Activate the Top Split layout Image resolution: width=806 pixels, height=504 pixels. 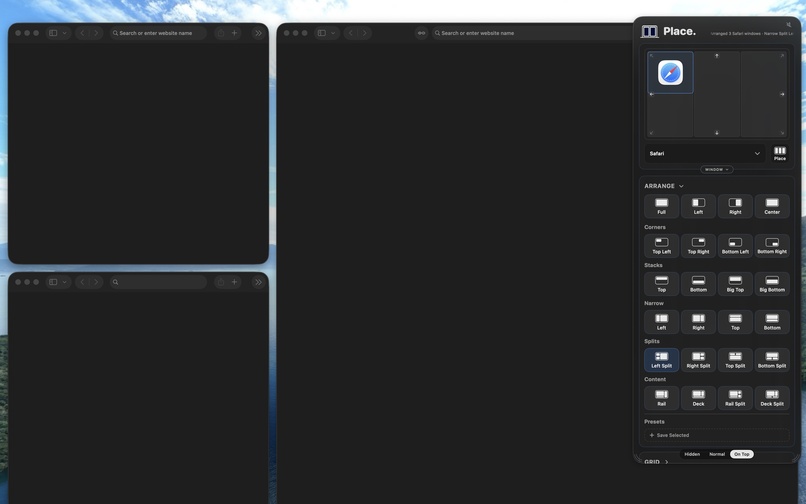(735, 360)
